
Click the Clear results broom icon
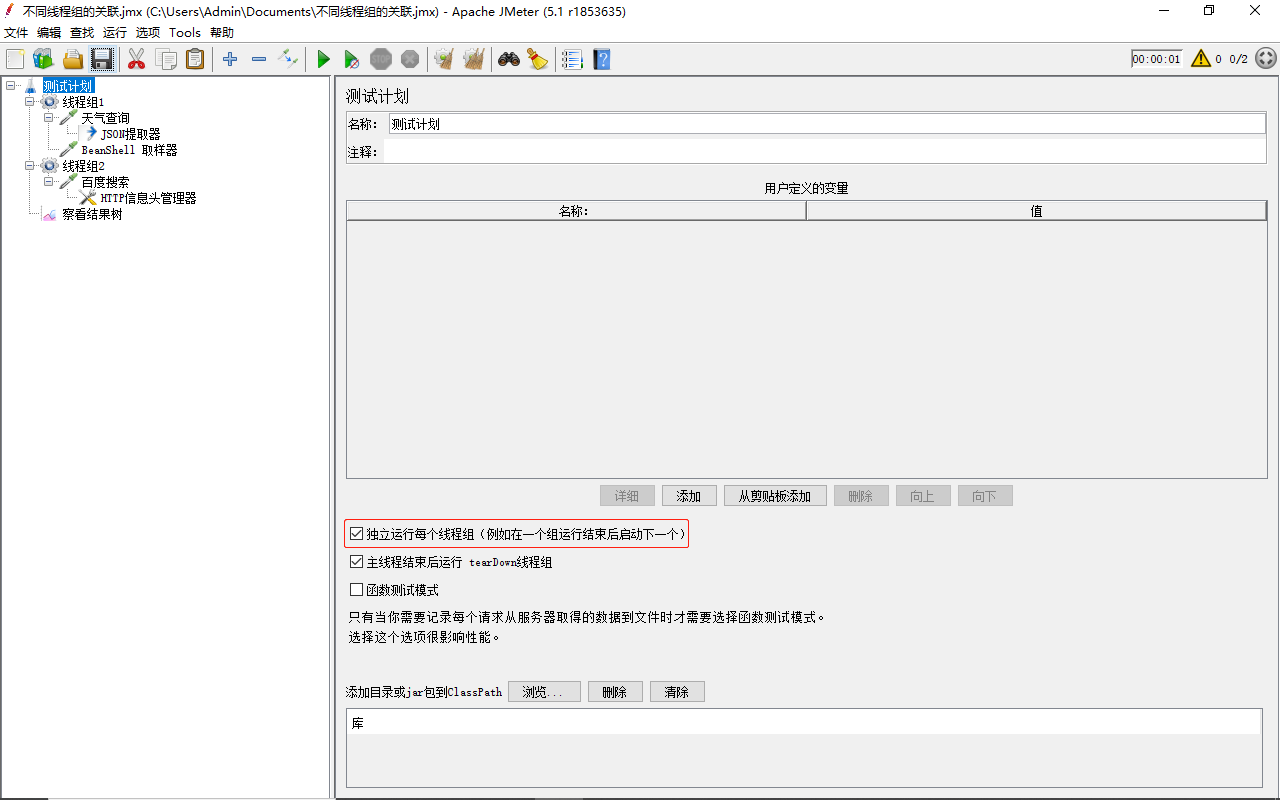(x=444, y=59)
